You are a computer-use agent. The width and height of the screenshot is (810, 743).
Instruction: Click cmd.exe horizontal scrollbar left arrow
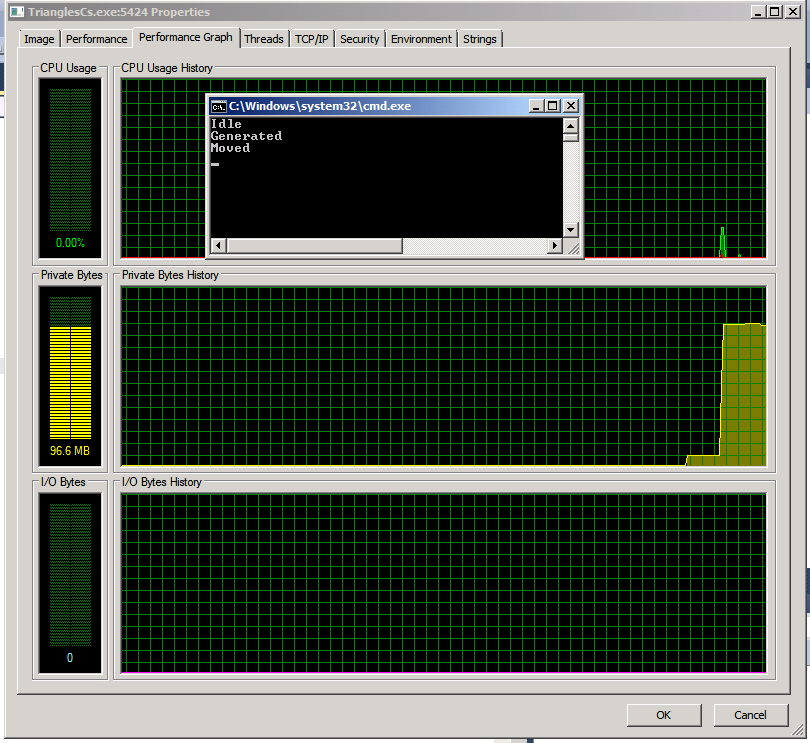[x=218, y=245]
